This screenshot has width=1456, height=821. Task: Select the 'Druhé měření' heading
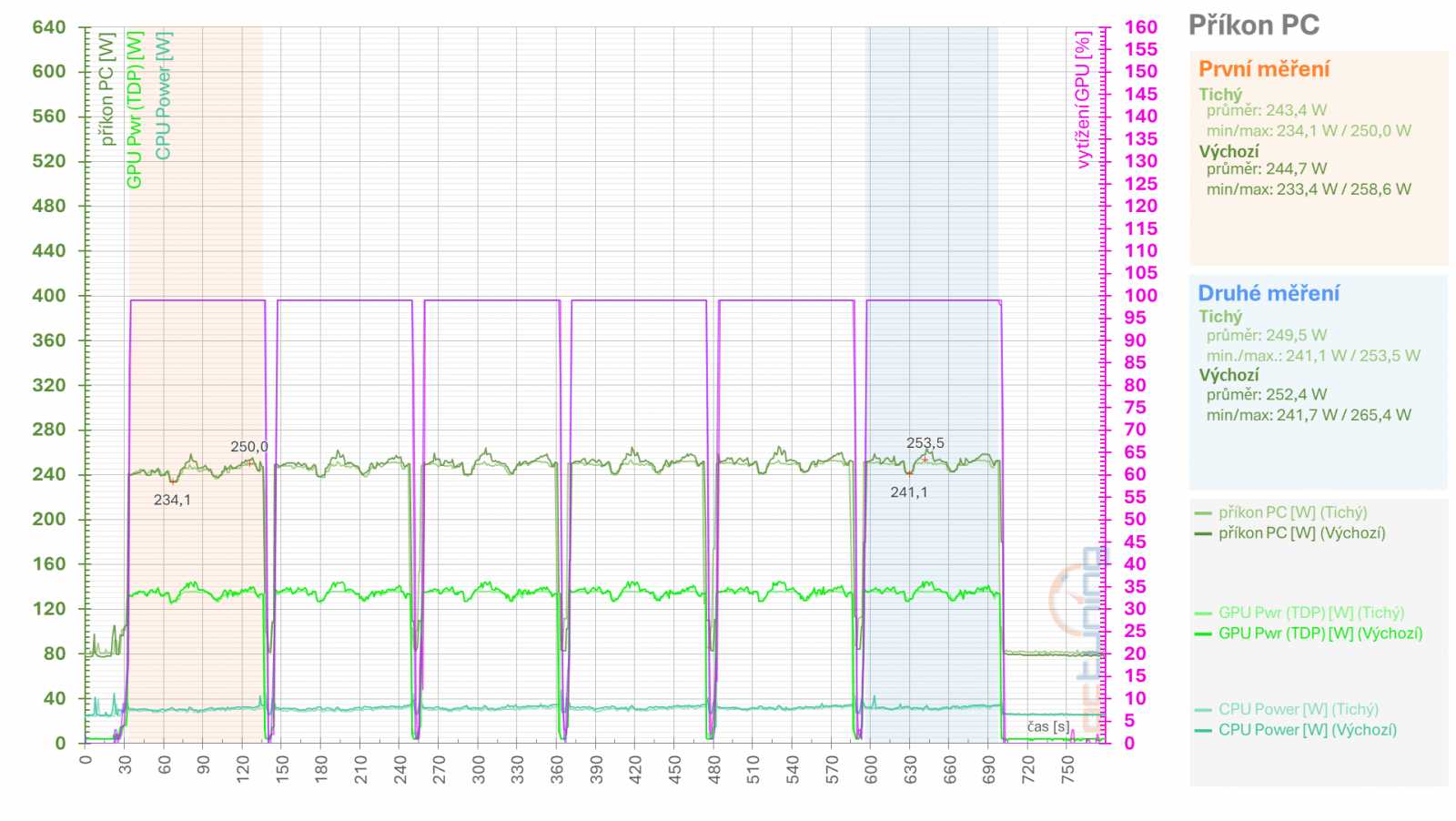(1269, 293)
